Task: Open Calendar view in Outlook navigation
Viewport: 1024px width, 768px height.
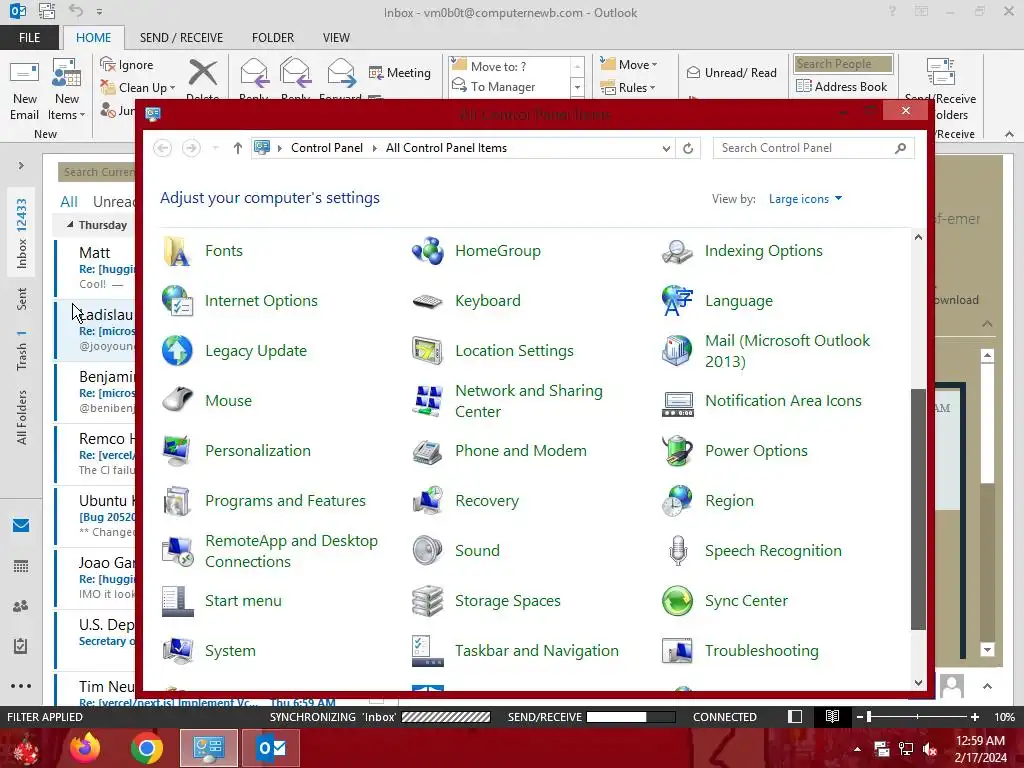Action: point(21,566)
